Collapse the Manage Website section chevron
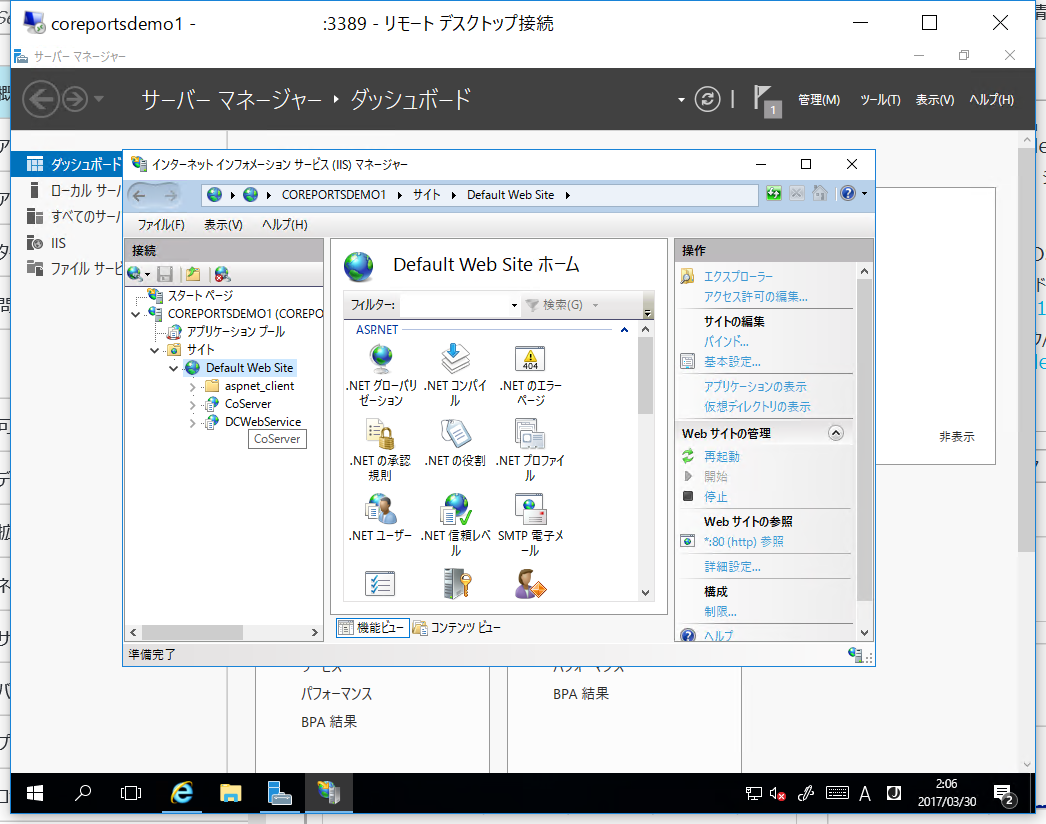This screenshot has height=824, width=1046. coord(836,433)
